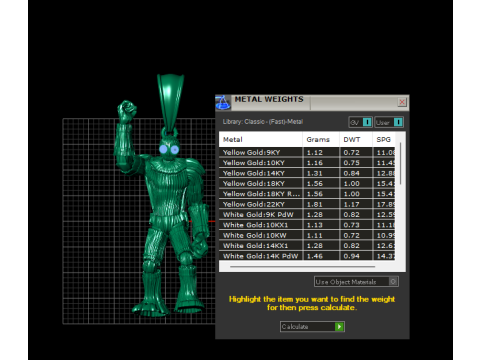Click the green arrow on Calculate
The image size is (480, 360).
pyautogui.click(x=339, y=326)
